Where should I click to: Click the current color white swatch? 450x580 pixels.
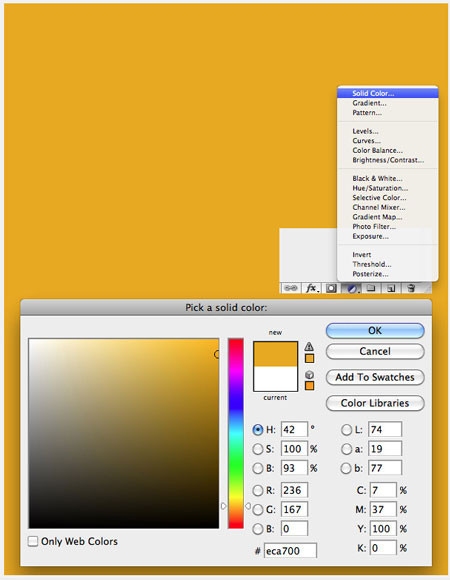pos(275,378)
